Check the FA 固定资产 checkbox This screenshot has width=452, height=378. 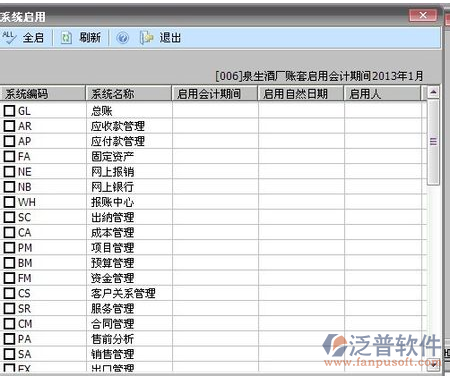[9, 156]
